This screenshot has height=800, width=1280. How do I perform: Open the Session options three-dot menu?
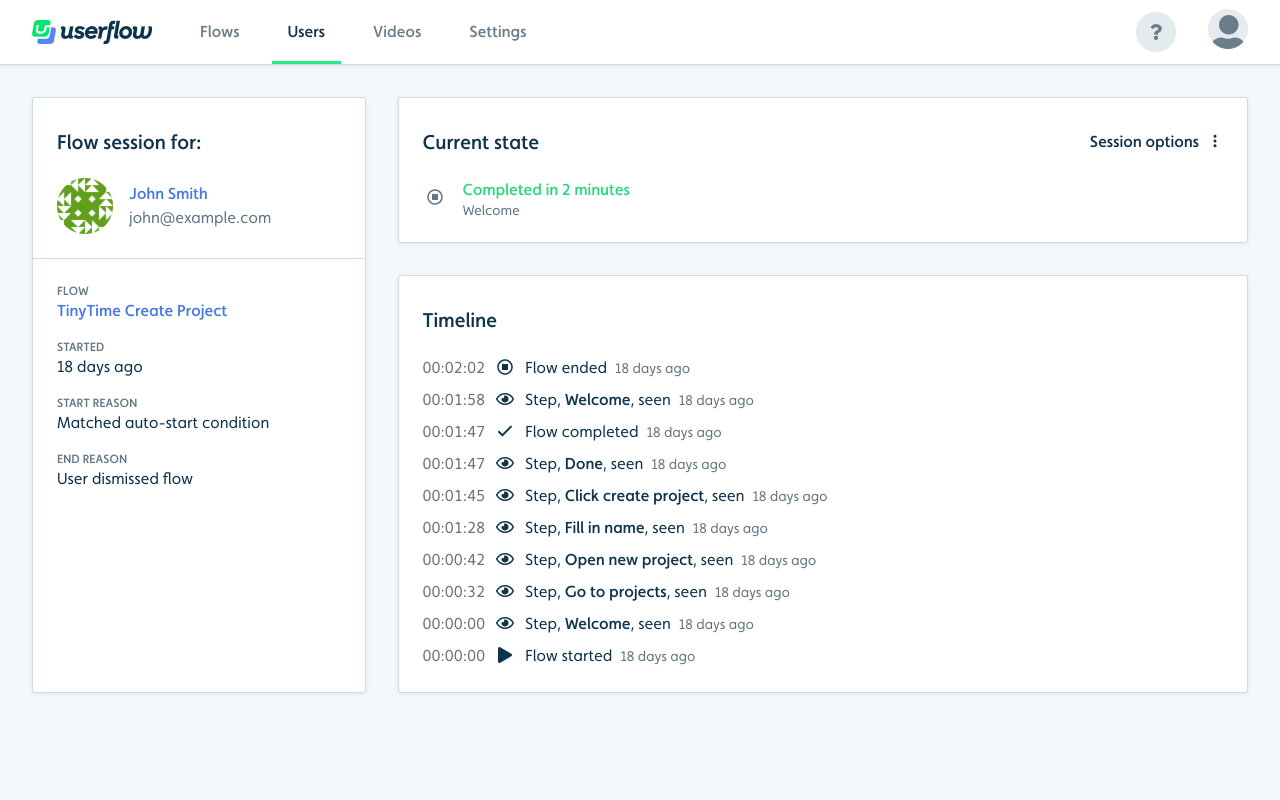point(1215,142)
